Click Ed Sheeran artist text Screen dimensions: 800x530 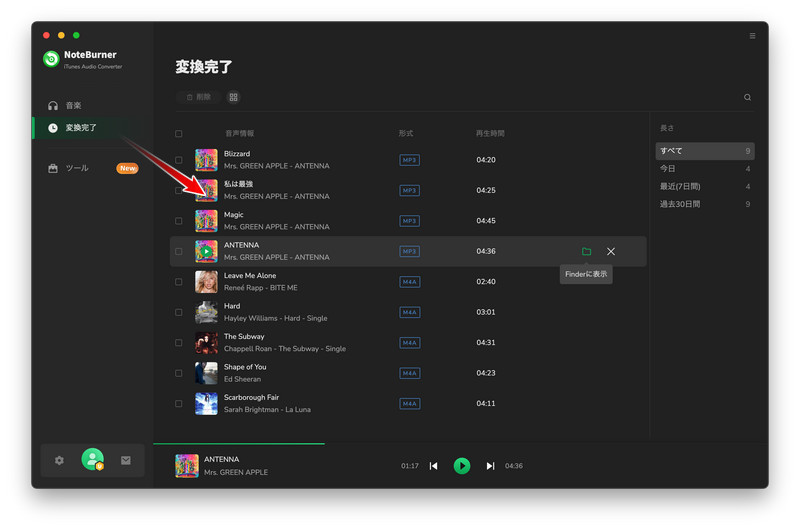(242, 379)
